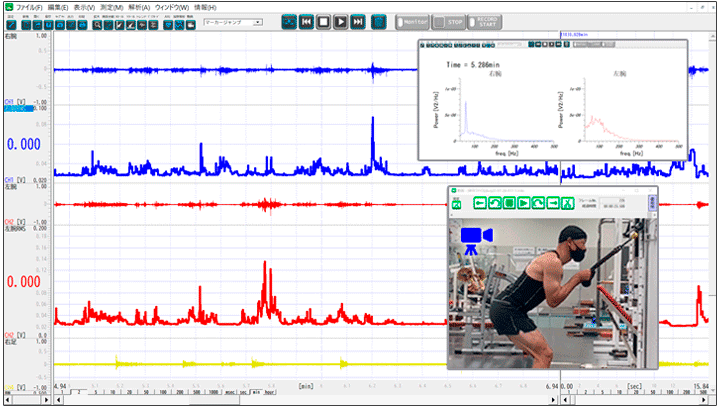The image size is (720, 407).
Task: Click the cursor time marker at top
Action: [x=574, y=34]
